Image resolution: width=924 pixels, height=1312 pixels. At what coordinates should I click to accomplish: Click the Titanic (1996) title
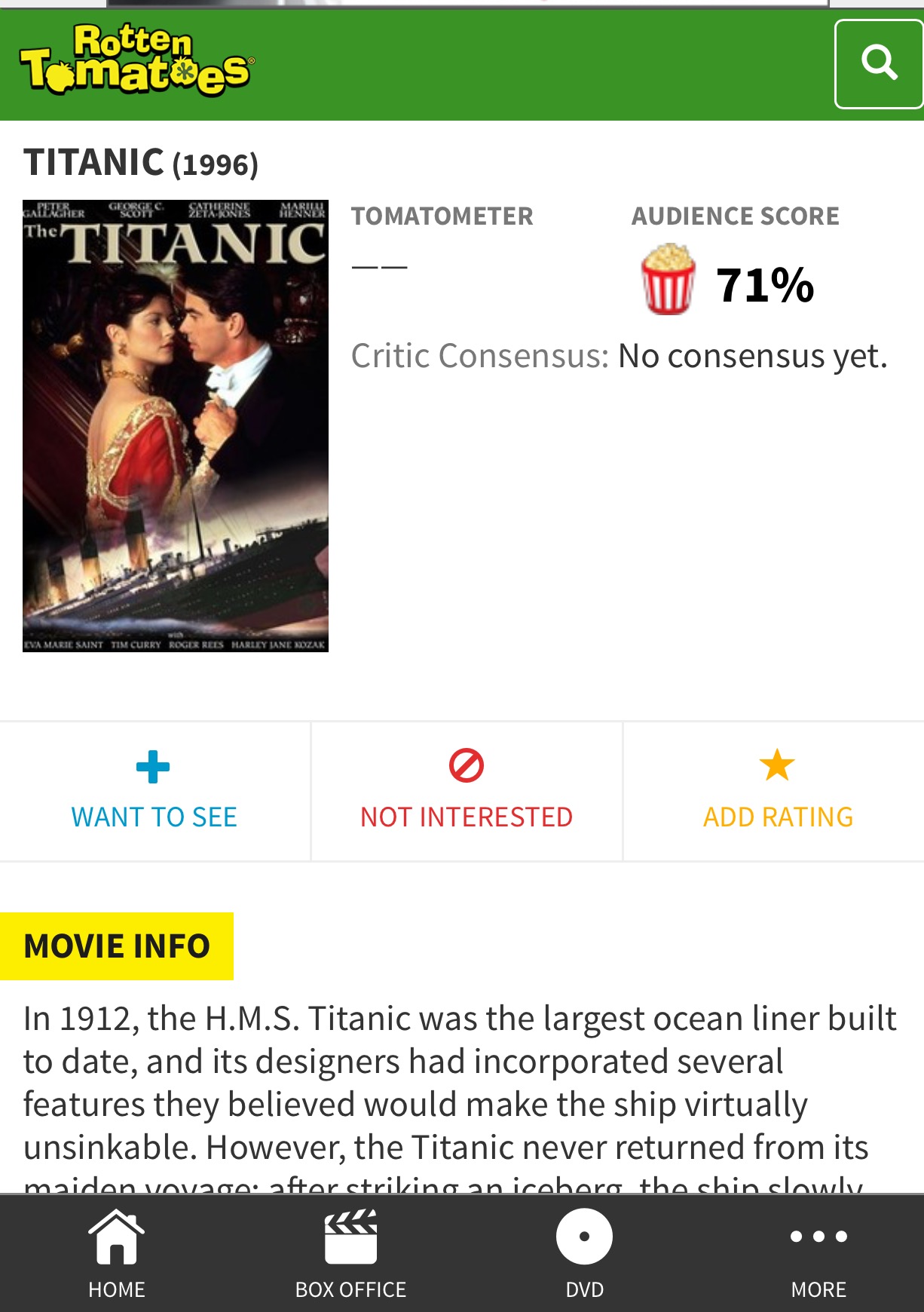click(141, 163)
